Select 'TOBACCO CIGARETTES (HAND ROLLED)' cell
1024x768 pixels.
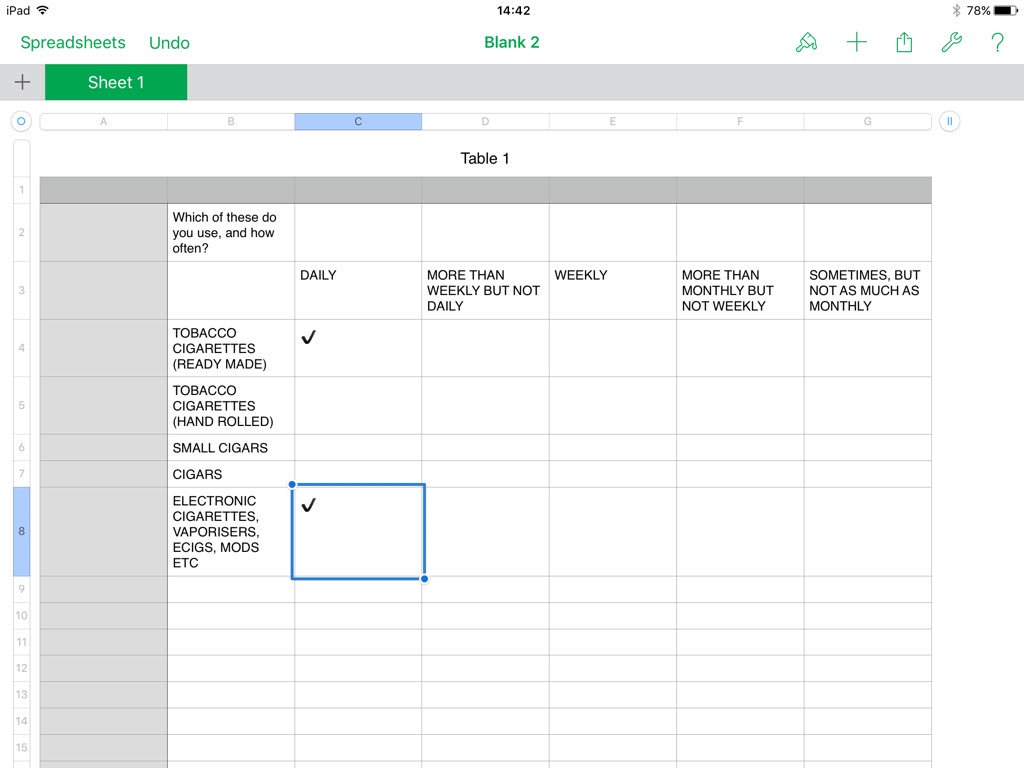point(231,406)
